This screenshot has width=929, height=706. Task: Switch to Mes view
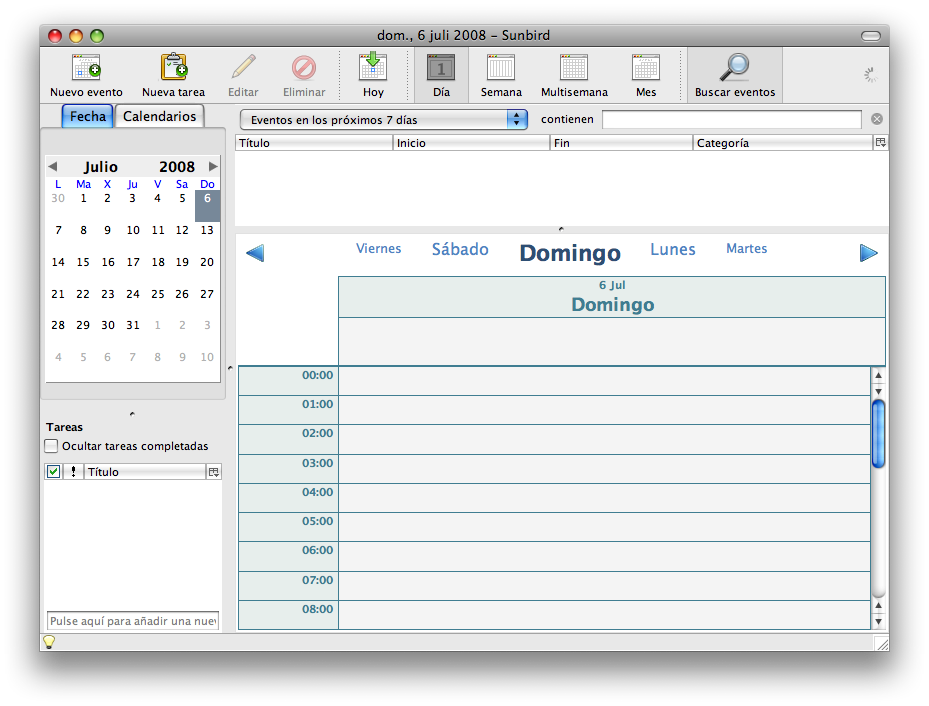[x=646, y=75]
